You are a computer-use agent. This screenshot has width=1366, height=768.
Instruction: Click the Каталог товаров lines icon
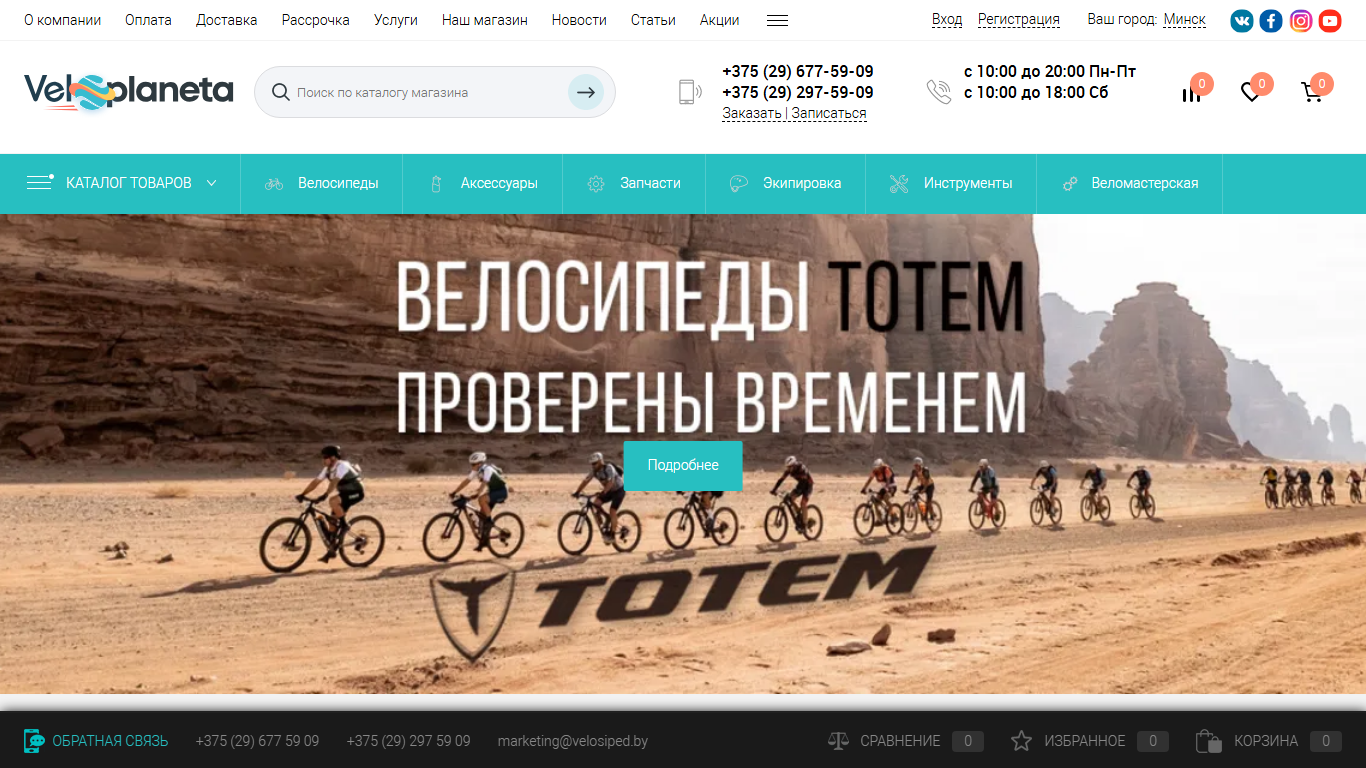pyautogui.click(x=40, y=182)
